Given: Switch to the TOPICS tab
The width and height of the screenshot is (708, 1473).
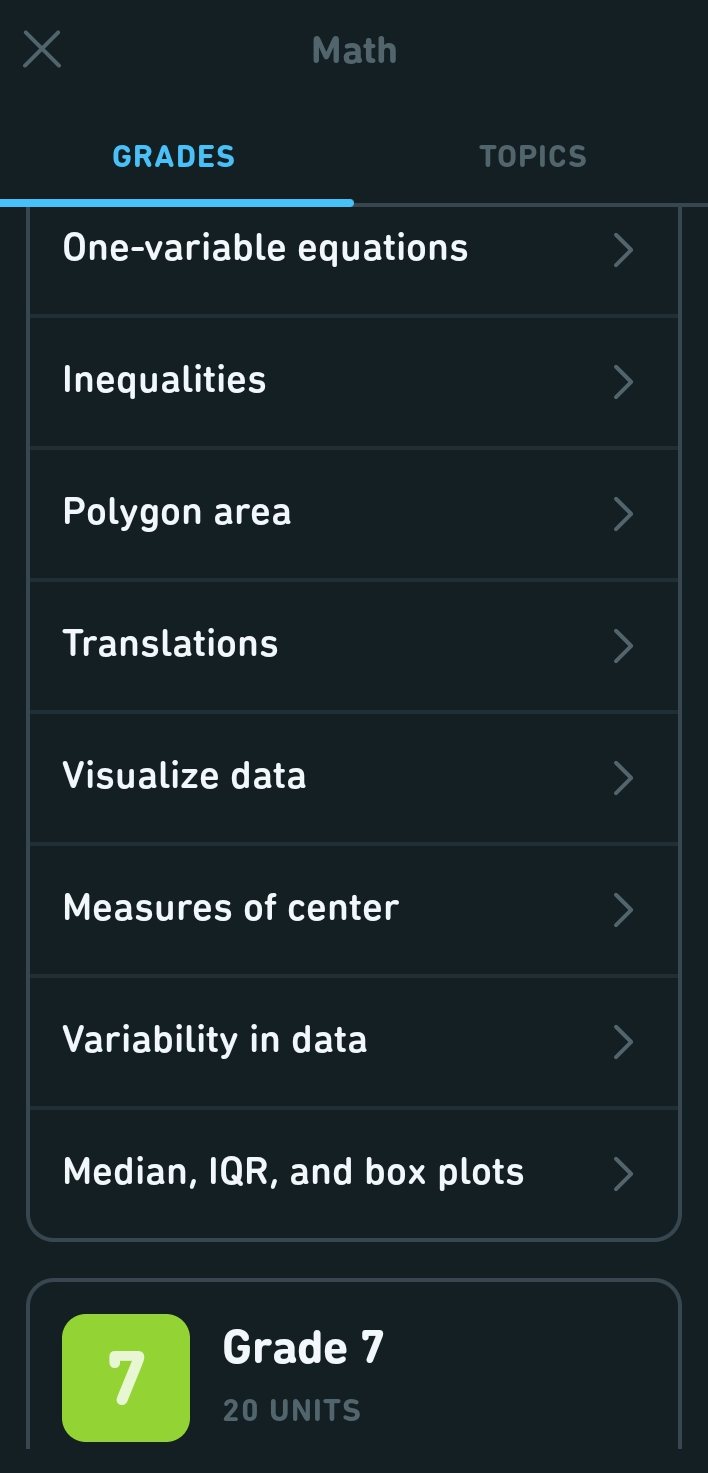Looking at the screenshot, I should [532, 156].
